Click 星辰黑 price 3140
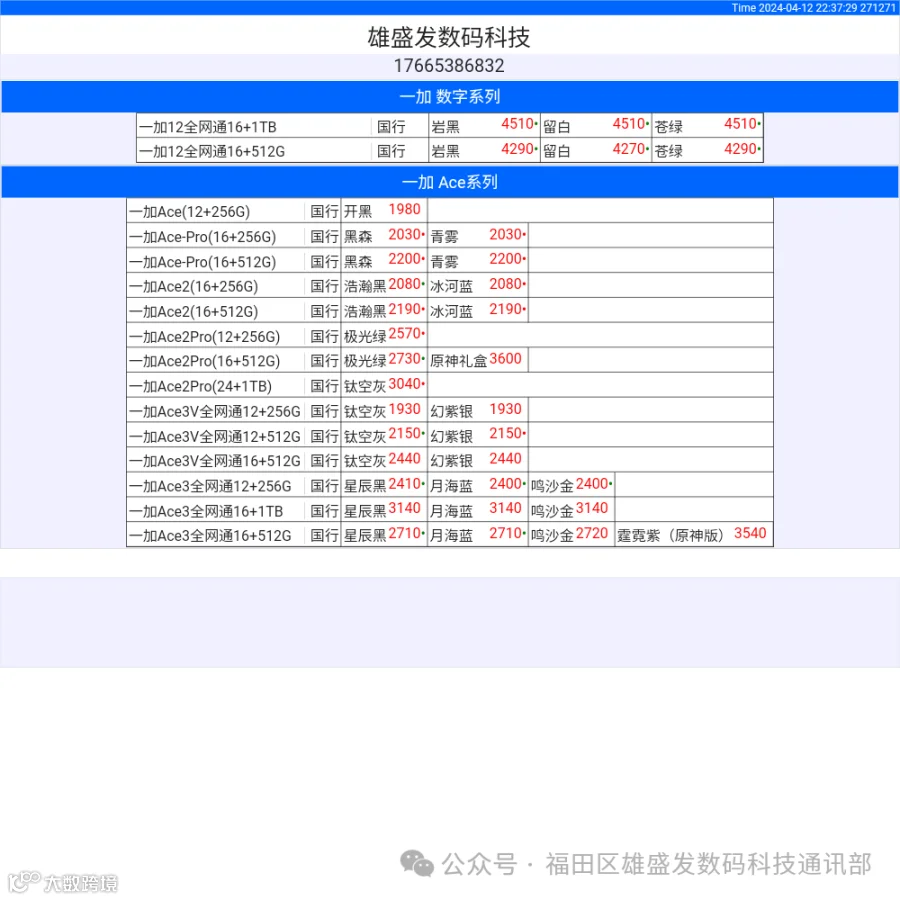 (405, 509)
